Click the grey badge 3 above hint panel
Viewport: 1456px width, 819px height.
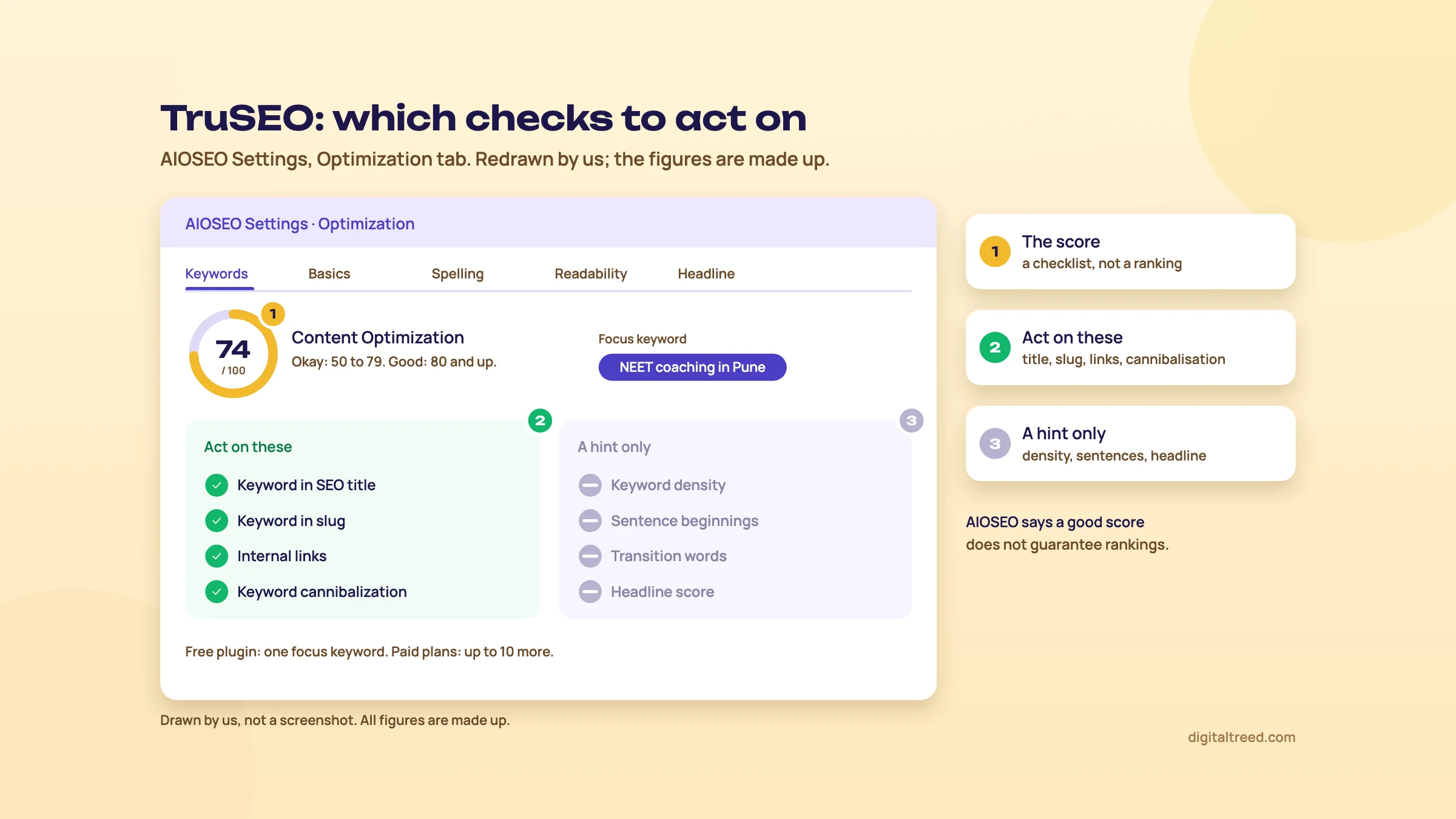[911, 420]
